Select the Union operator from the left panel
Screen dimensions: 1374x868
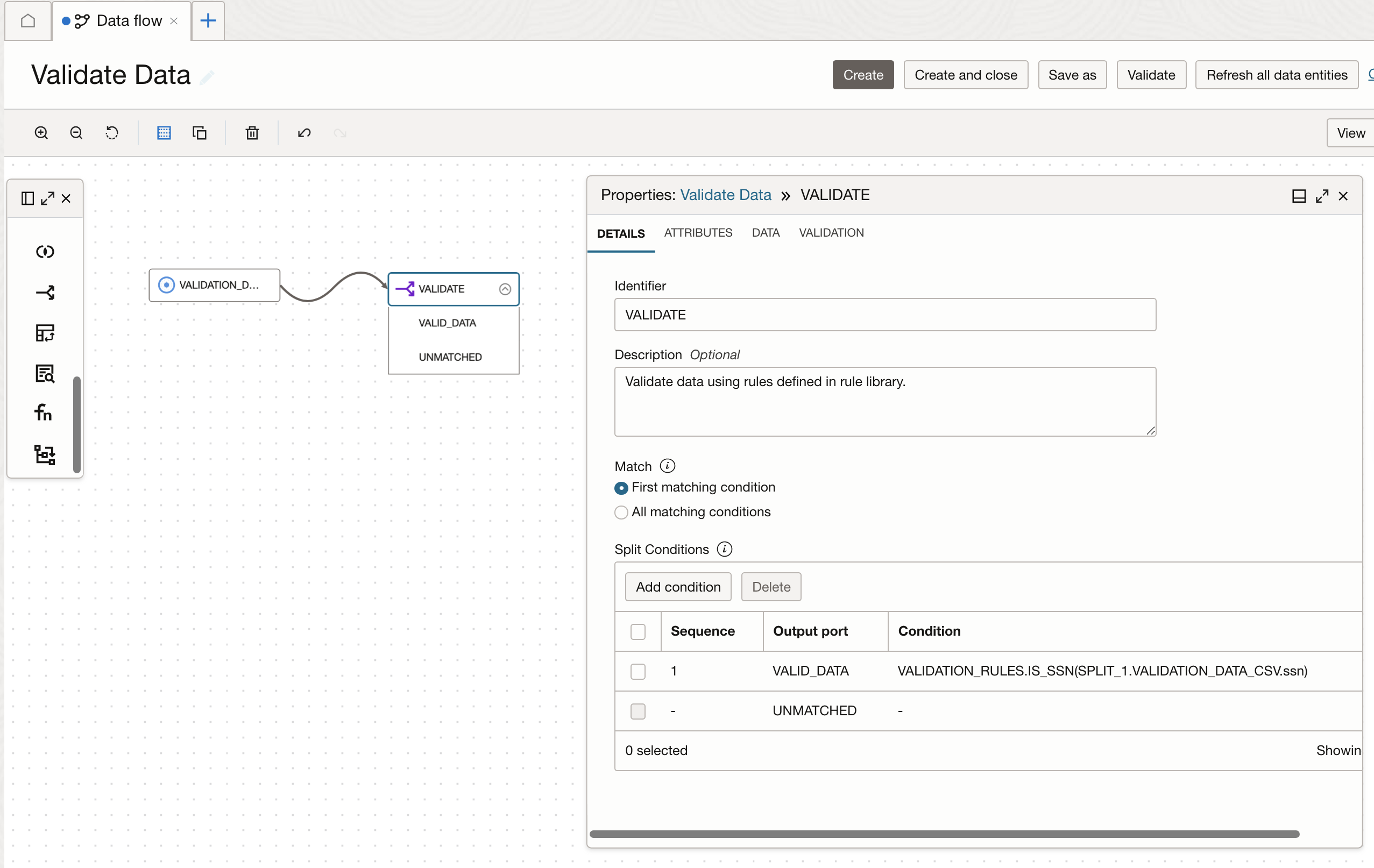pos(44,251)
